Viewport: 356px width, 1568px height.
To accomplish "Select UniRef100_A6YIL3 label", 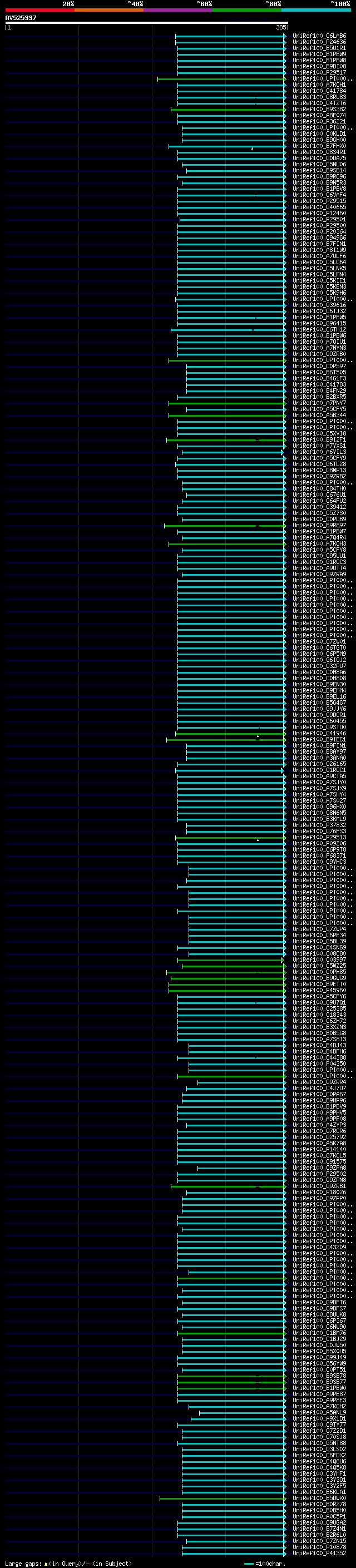I will click(x=319, y=452).
